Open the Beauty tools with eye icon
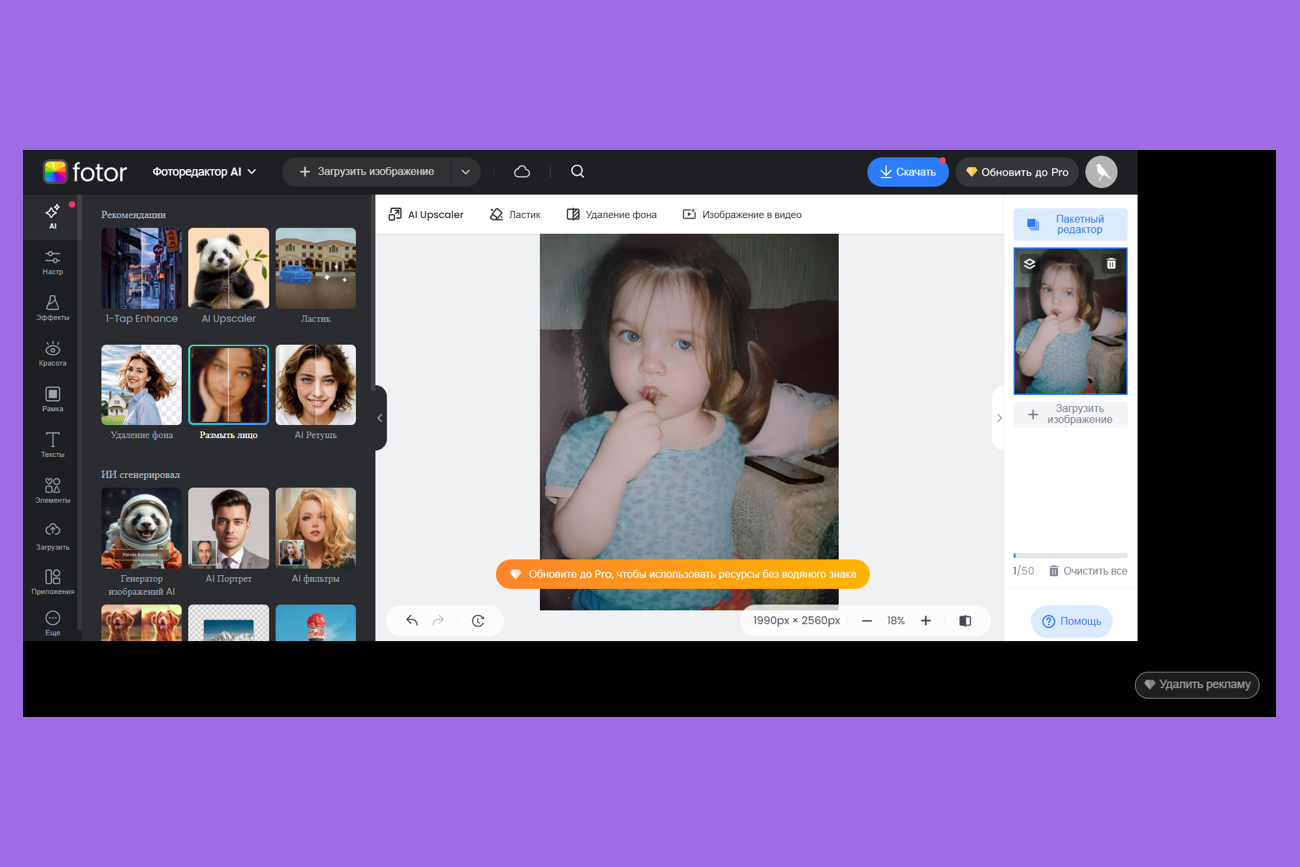 click(52, 353)
